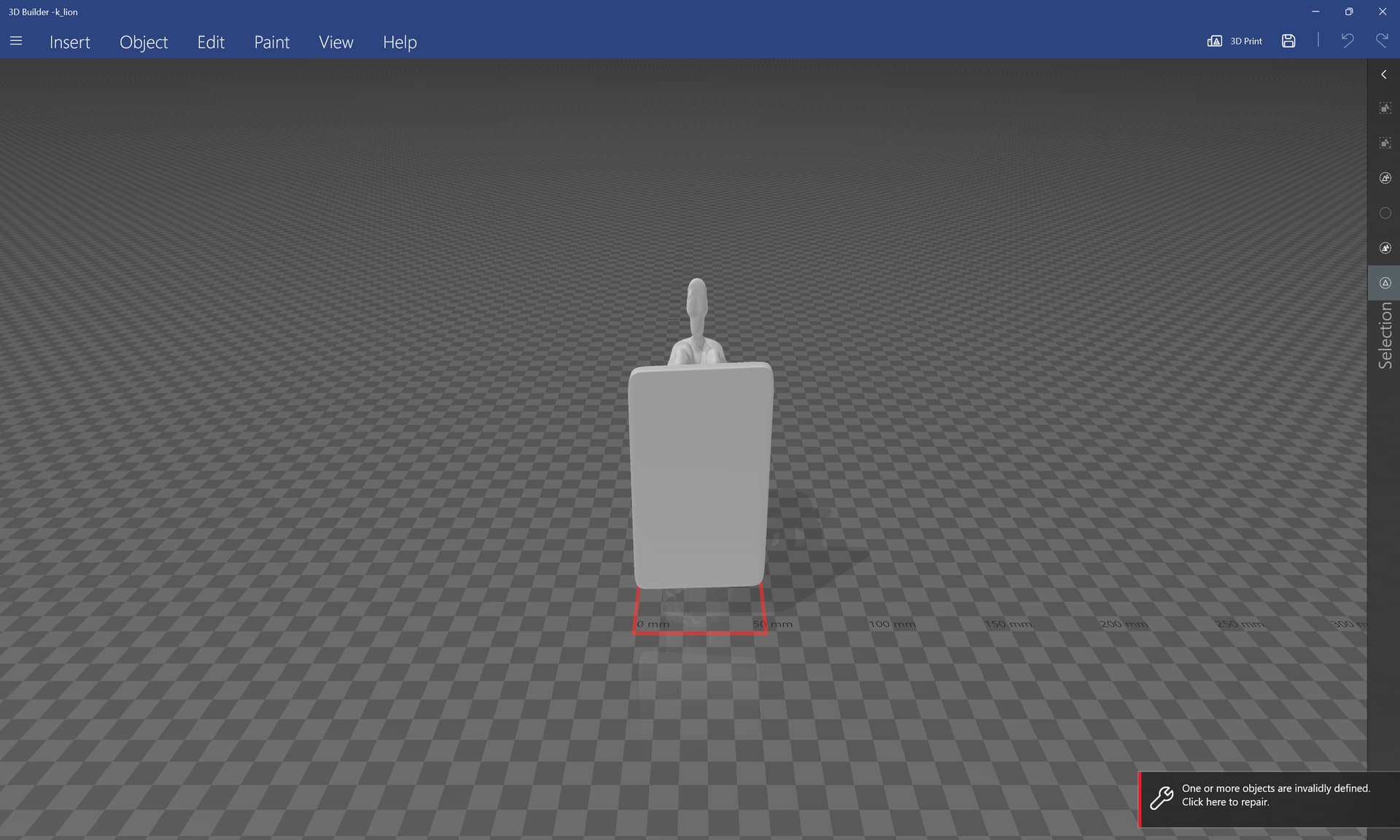Open the hamburger navigation menu
Image resolution: width=1400 pixels, height=840 pixels.
click(16, 42)
